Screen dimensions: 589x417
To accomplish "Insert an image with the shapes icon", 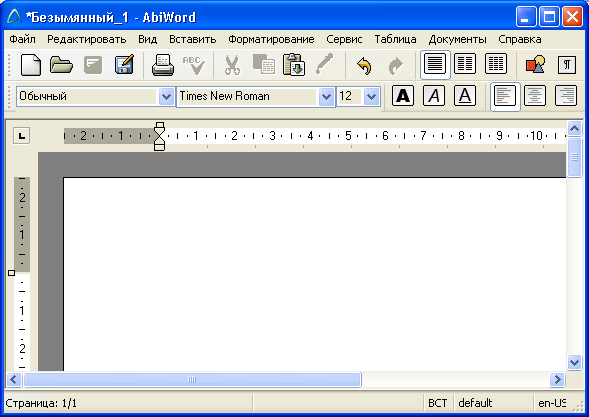I will pos(535,65).
